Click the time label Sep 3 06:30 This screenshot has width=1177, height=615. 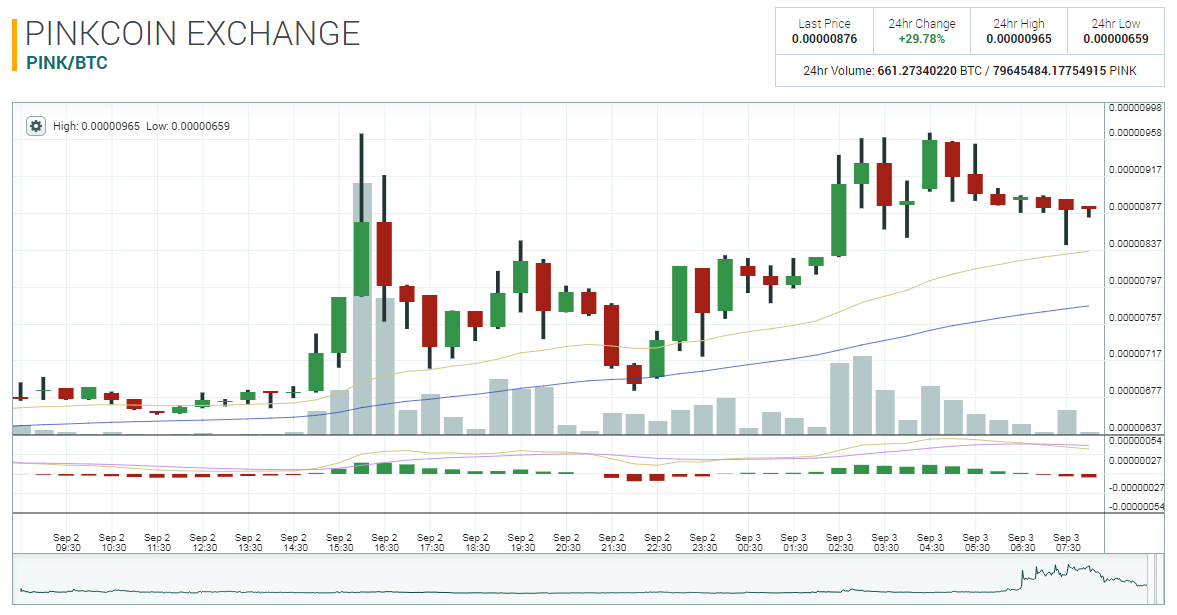click(1022, 542)
